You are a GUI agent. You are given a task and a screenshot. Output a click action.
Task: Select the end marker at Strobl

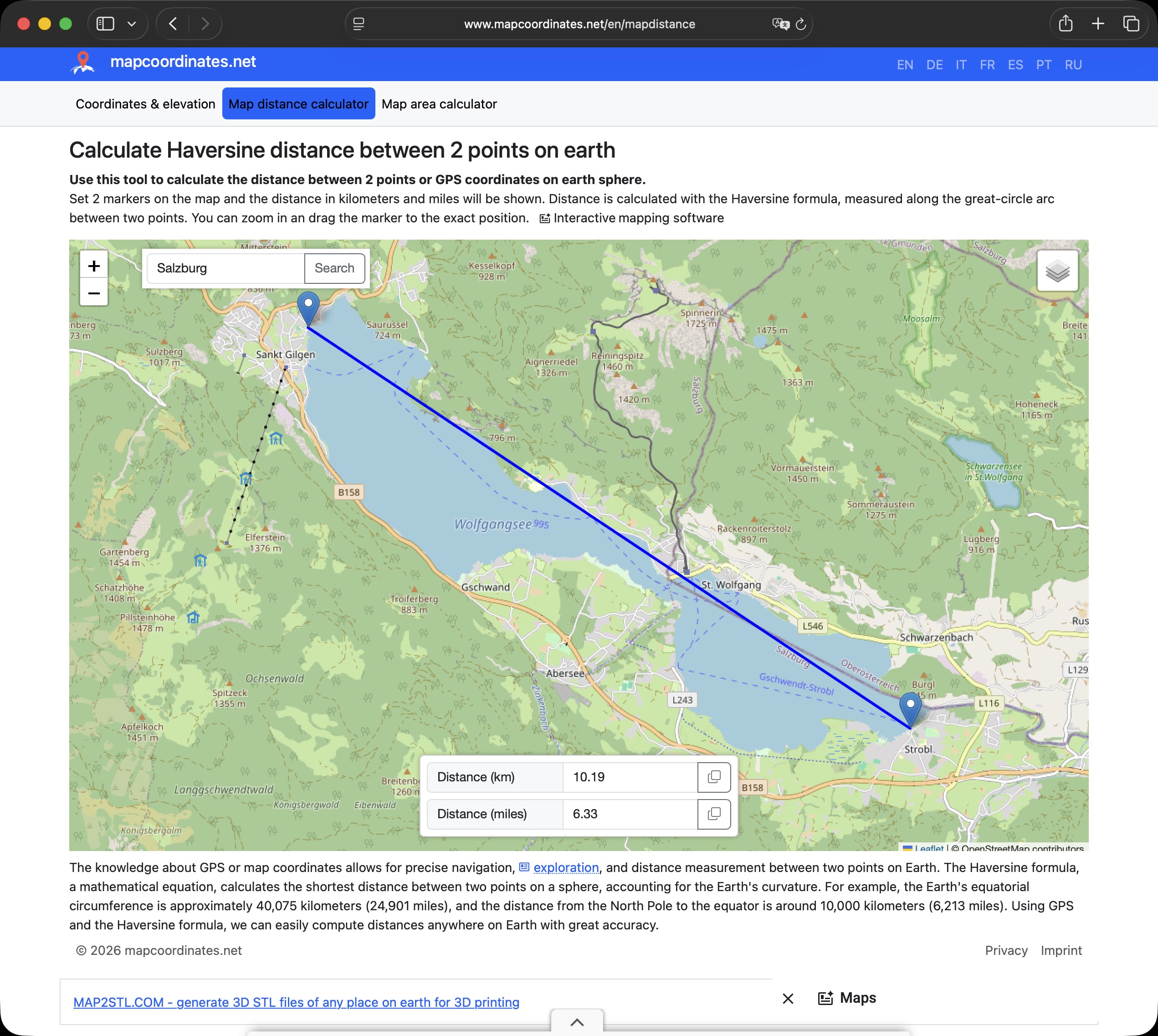(910, 709)
